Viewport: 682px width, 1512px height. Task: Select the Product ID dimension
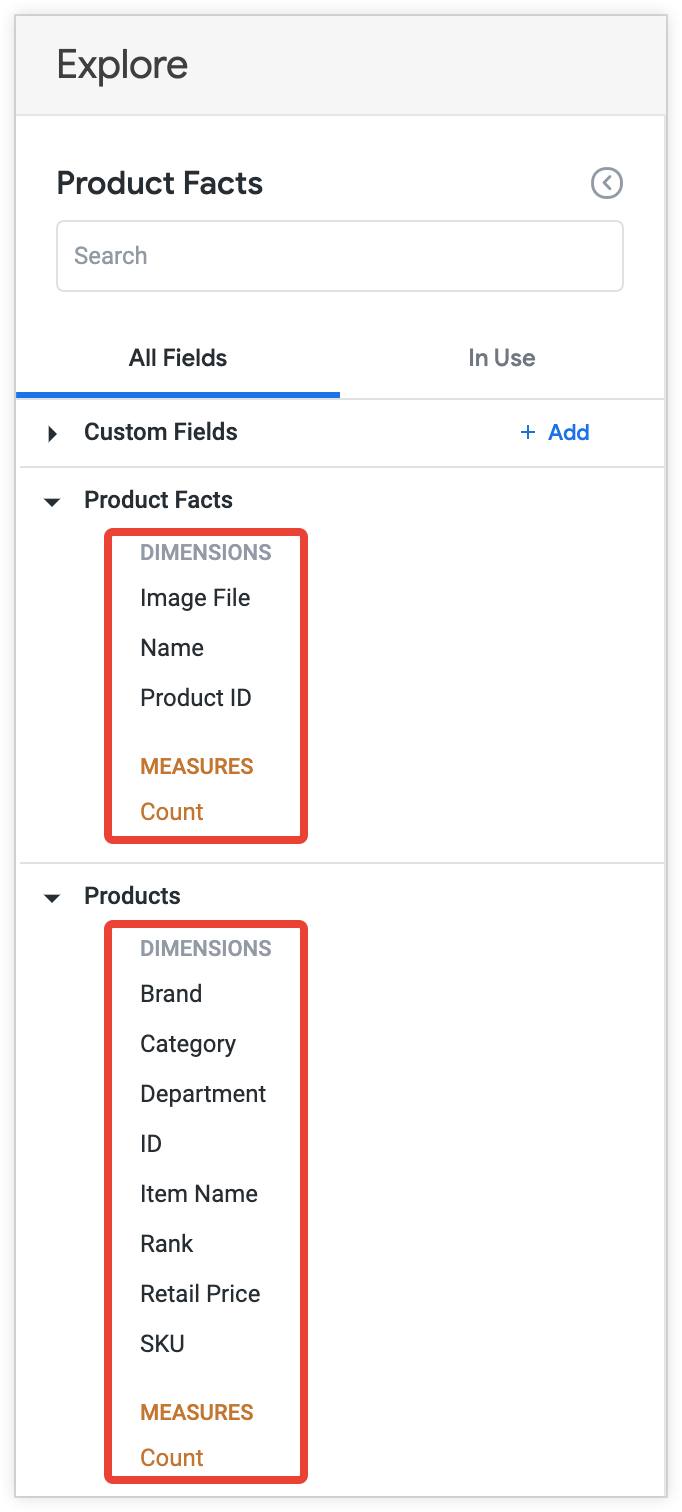click(x=195, y=697)
